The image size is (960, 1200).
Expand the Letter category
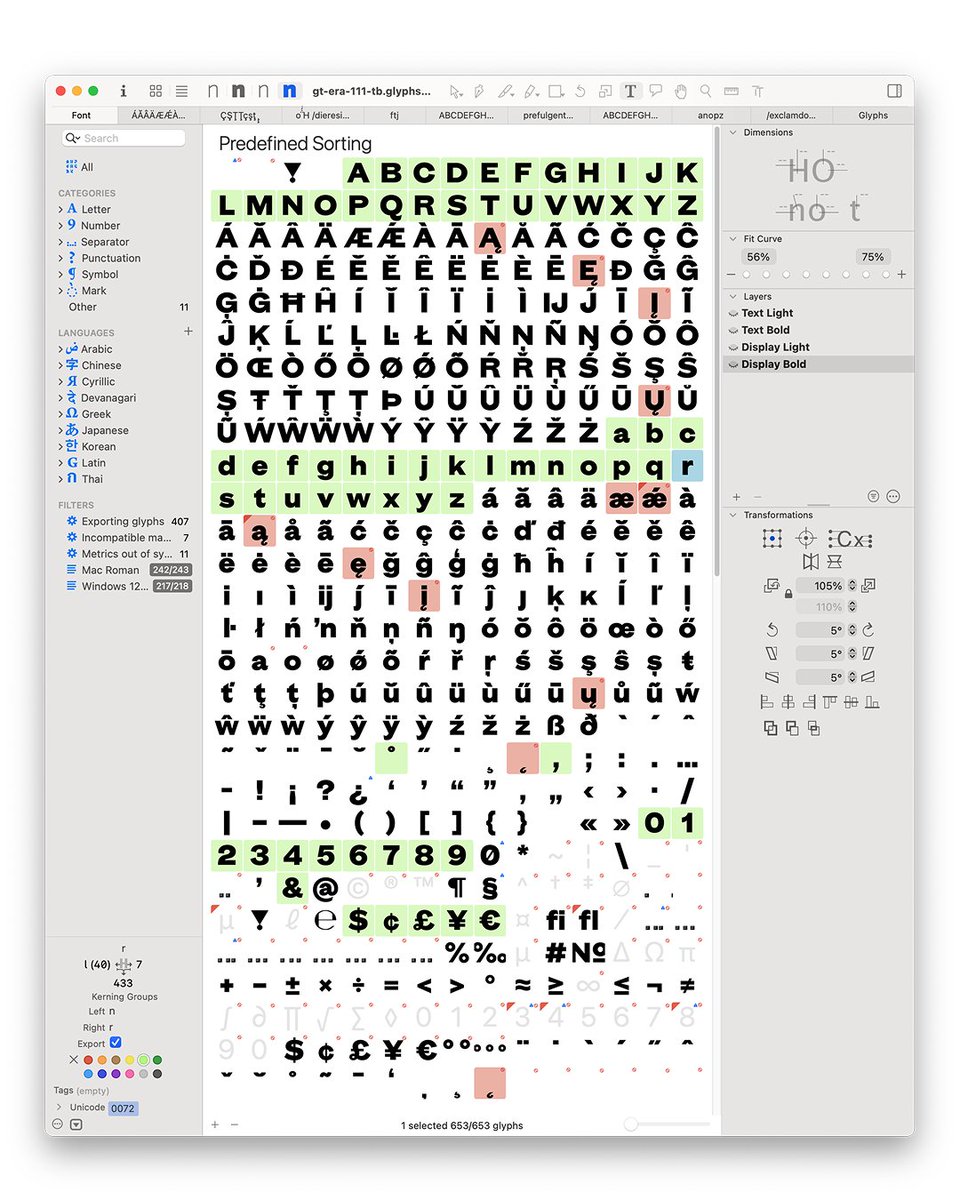(61, 209)
